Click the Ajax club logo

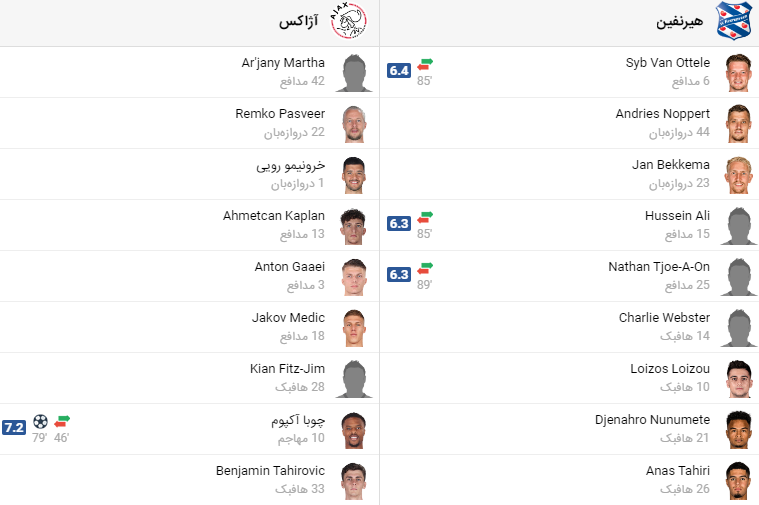(349, 21)
